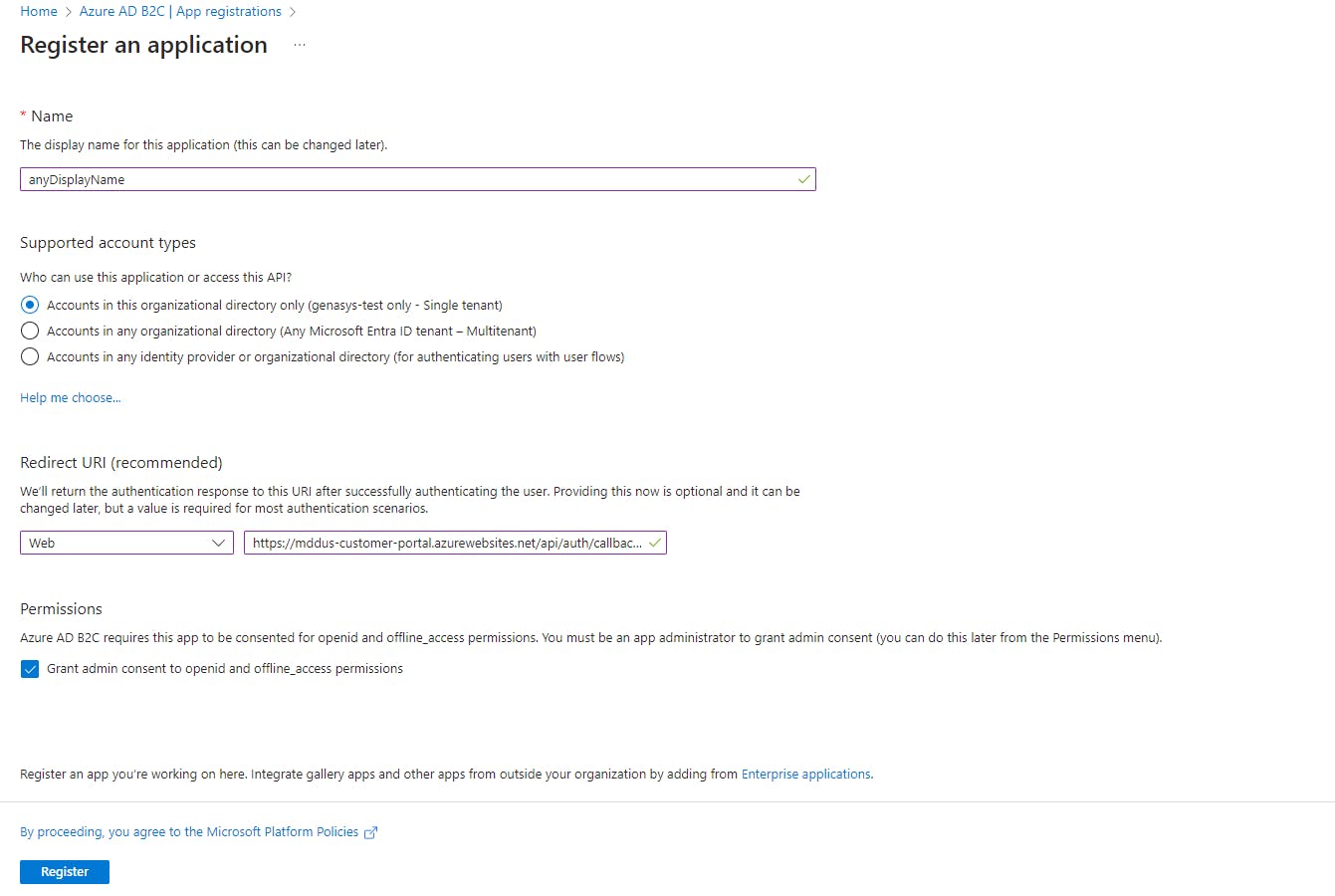Click the breadcrumb chevron after App registrations
1335x896 pixels.
coord(293,12)
